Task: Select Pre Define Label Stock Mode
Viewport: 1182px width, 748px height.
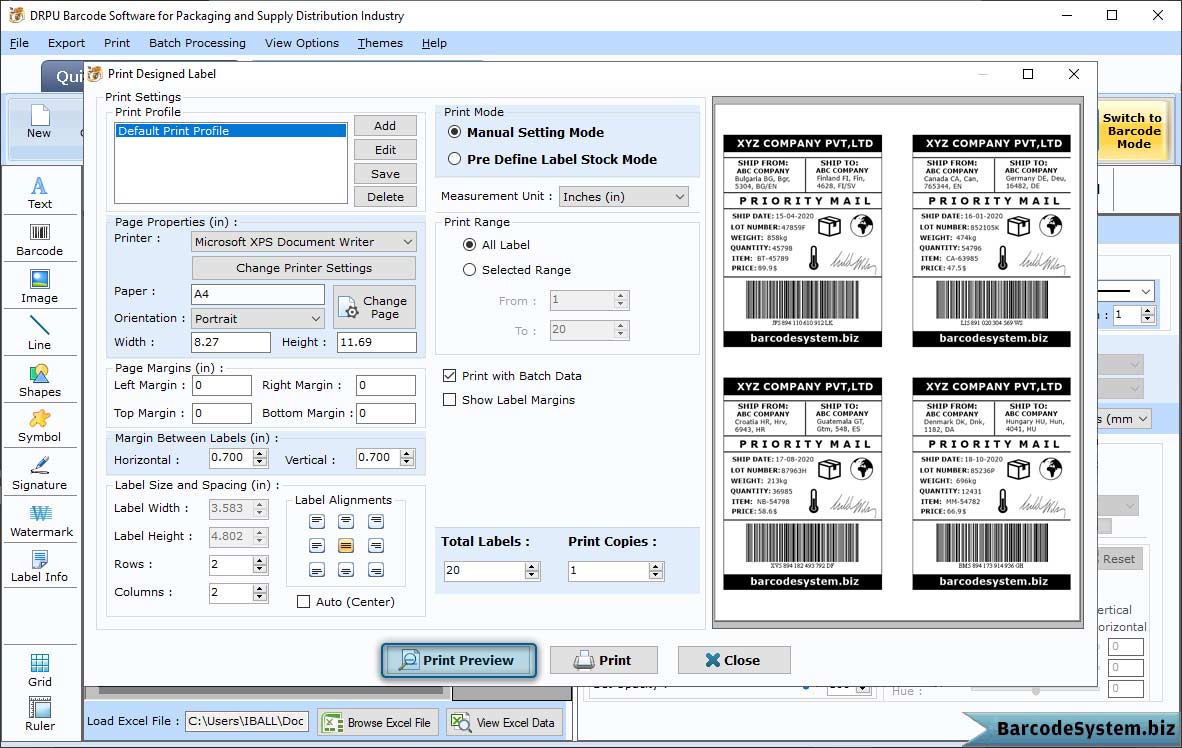Action: click(455, 159)
